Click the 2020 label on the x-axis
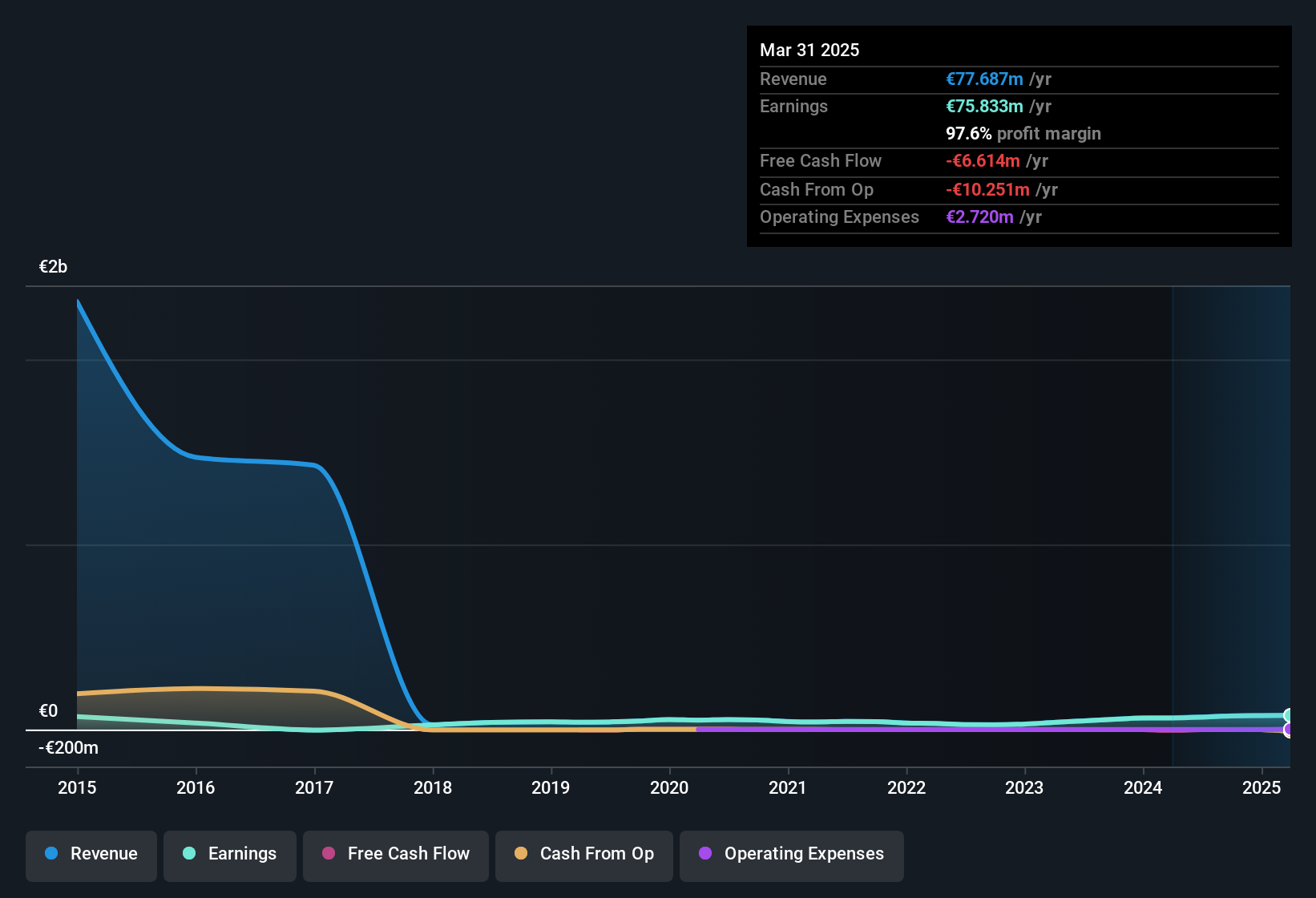 (x=669, y=787)
